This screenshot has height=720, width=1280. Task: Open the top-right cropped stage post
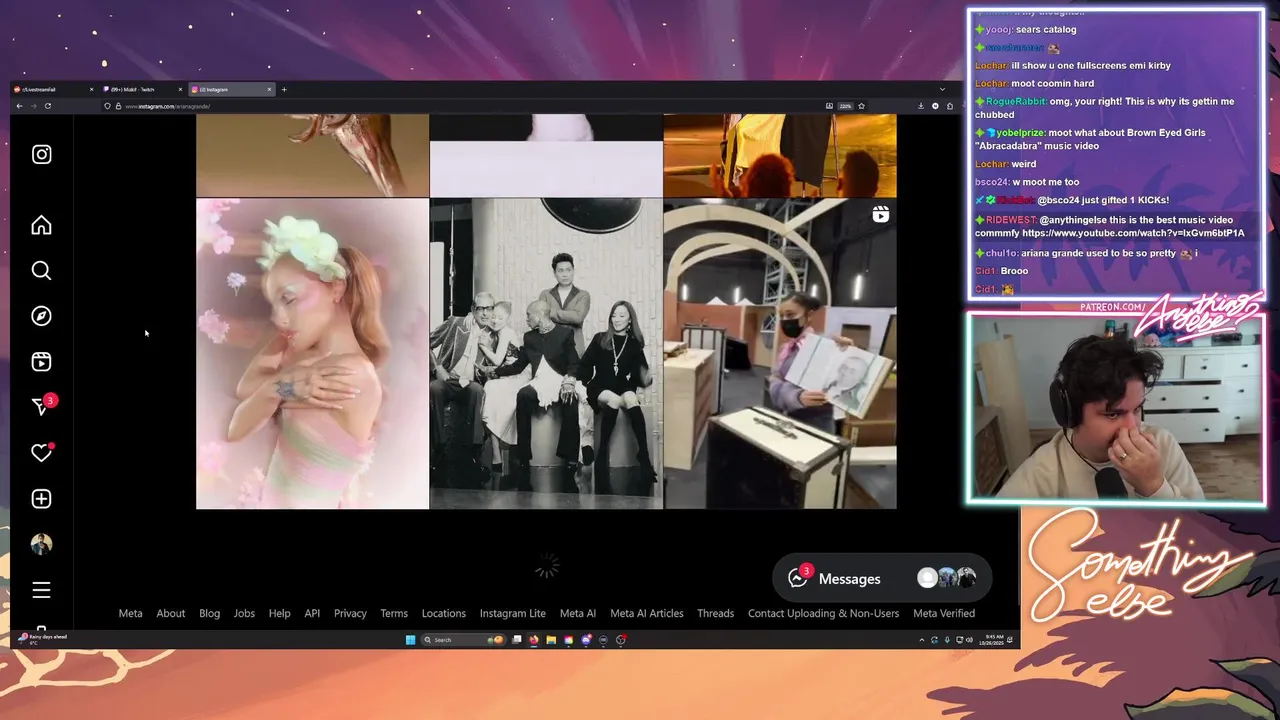coord(780,155)
